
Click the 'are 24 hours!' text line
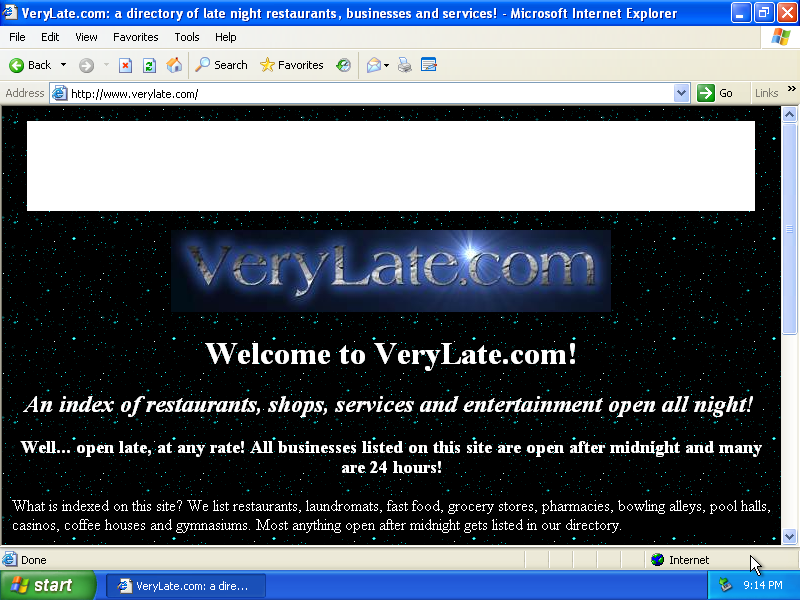[x=391, y=467]
